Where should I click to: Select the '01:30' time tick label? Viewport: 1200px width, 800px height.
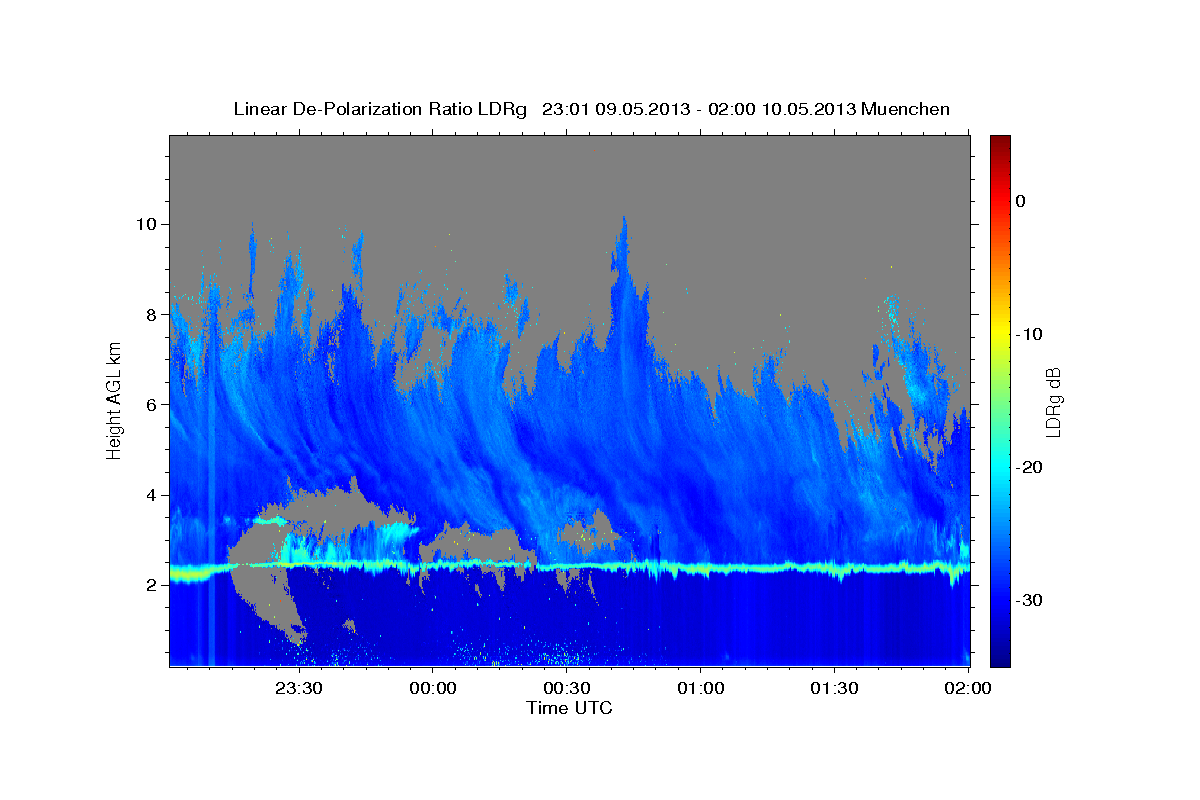(835, 688)
